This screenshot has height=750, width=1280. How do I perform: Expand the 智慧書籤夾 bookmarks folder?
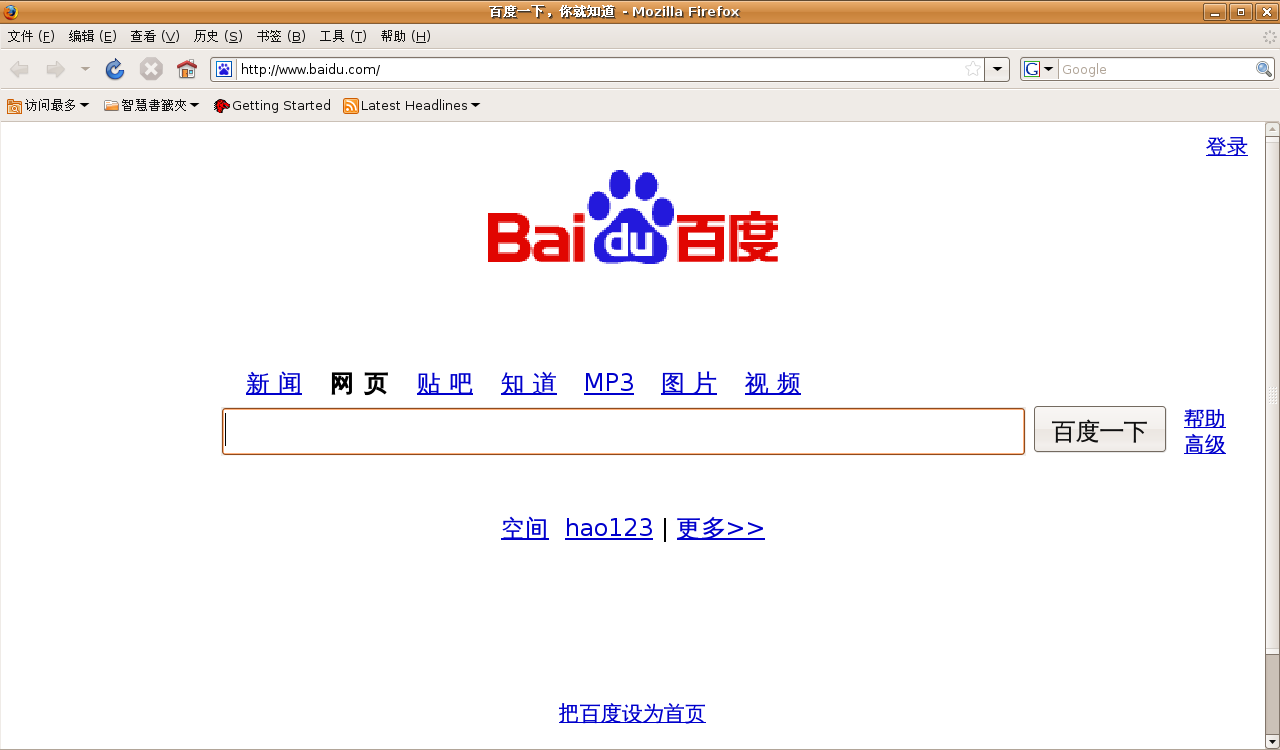click(151, 105)
